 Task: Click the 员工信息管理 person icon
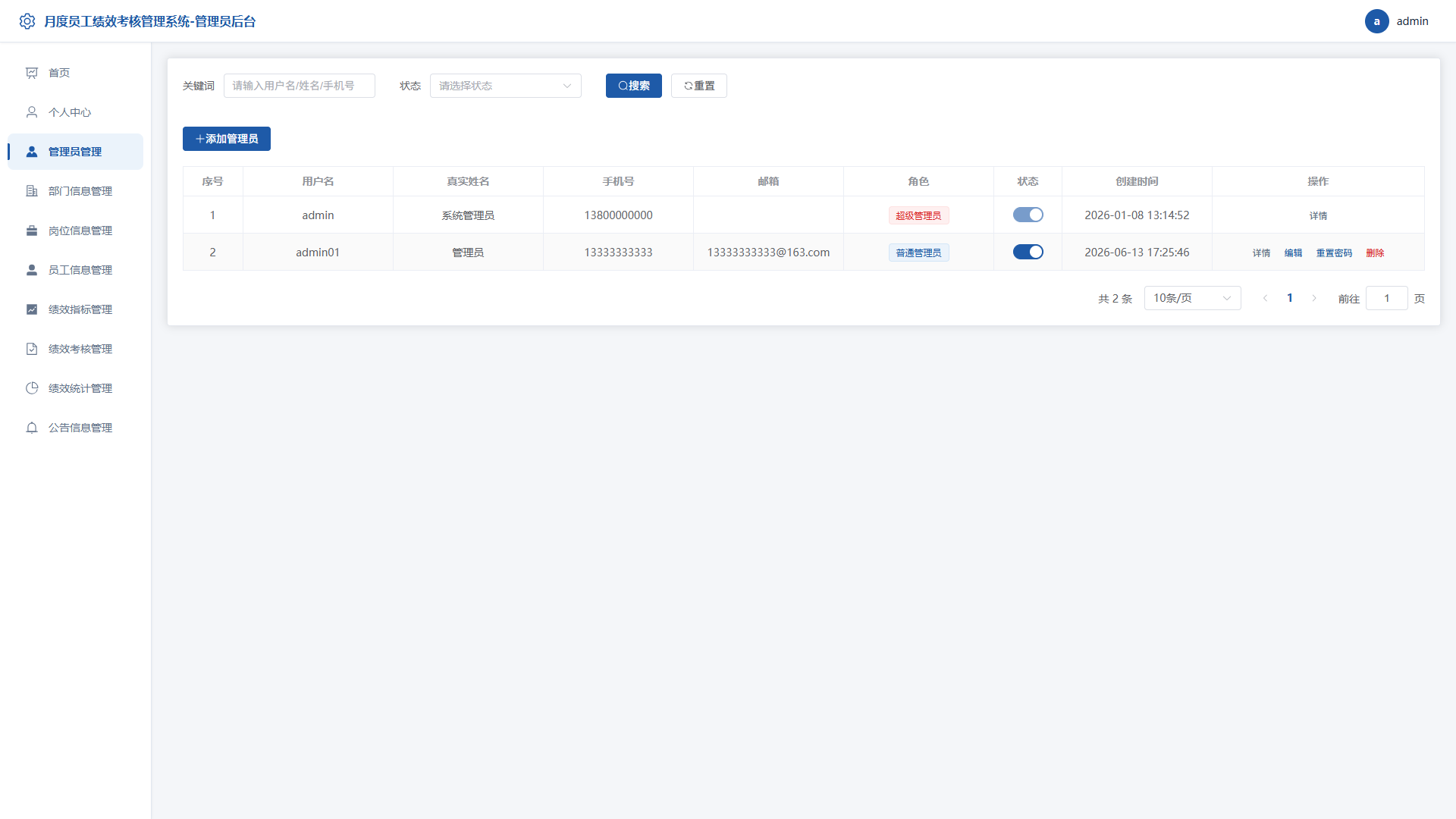[x=32, y=270]
